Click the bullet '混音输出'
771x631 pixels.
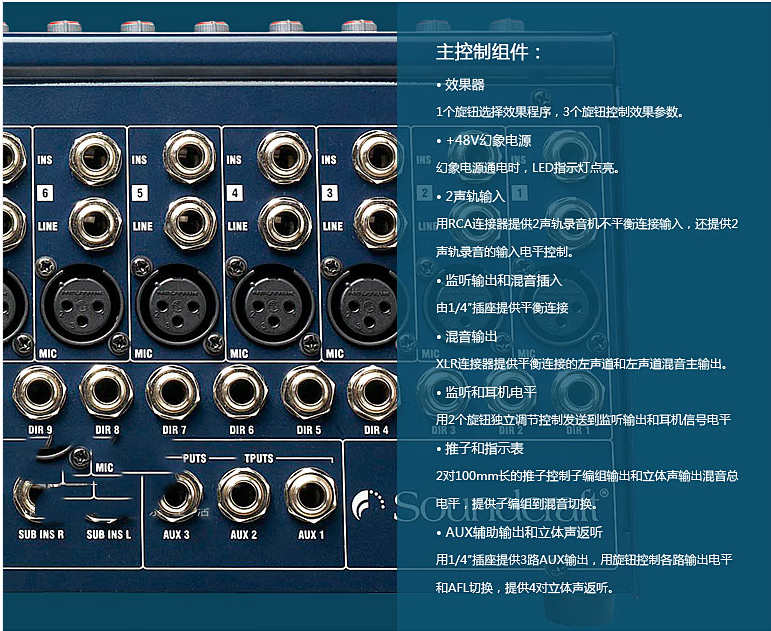467,336
